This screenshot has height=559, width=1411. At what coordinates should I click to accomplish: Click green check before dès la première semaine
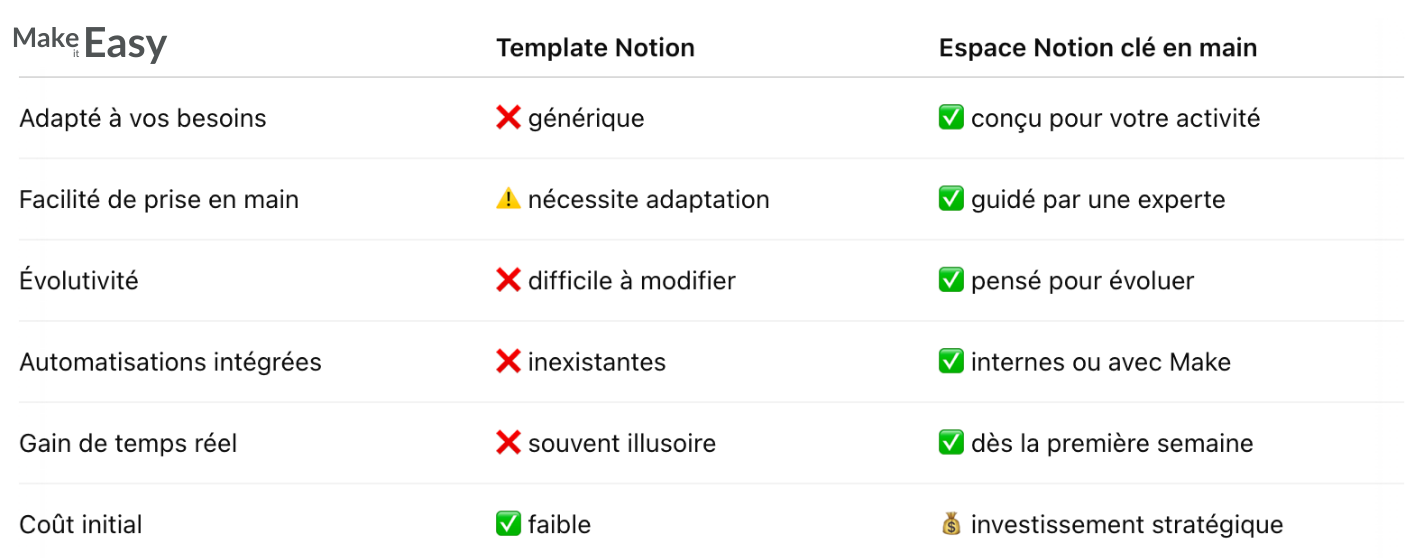[x=951, y=443]
